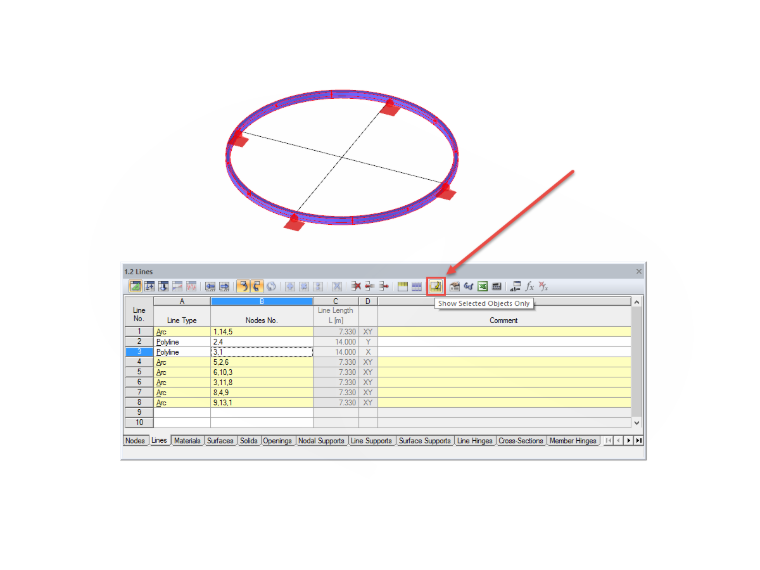This screenshot has height=570, width=760.
Task: Select empty row header 9
Action: click(139, 412)
